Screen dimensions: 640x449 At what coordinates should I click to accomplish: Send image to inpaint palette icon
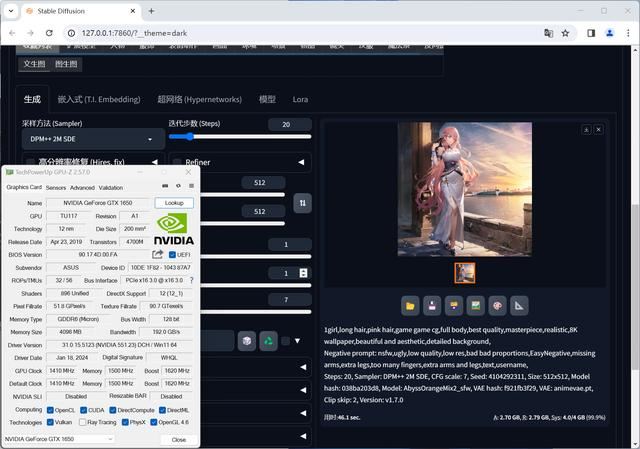click(497, 306)
